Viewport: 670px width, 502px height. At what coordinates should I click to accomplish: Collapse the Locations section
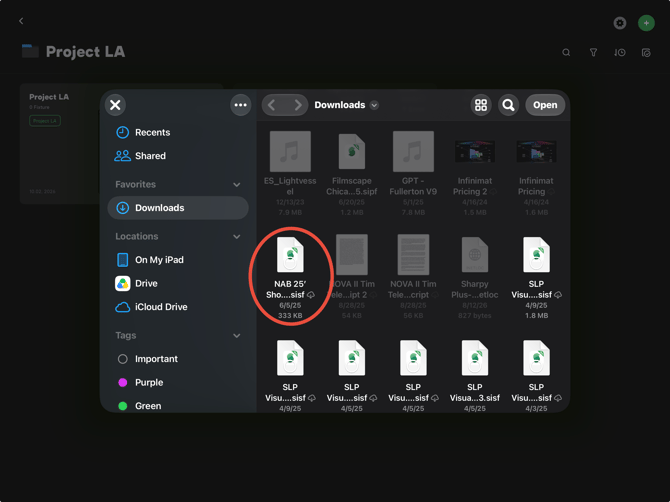tap(236, 236)
